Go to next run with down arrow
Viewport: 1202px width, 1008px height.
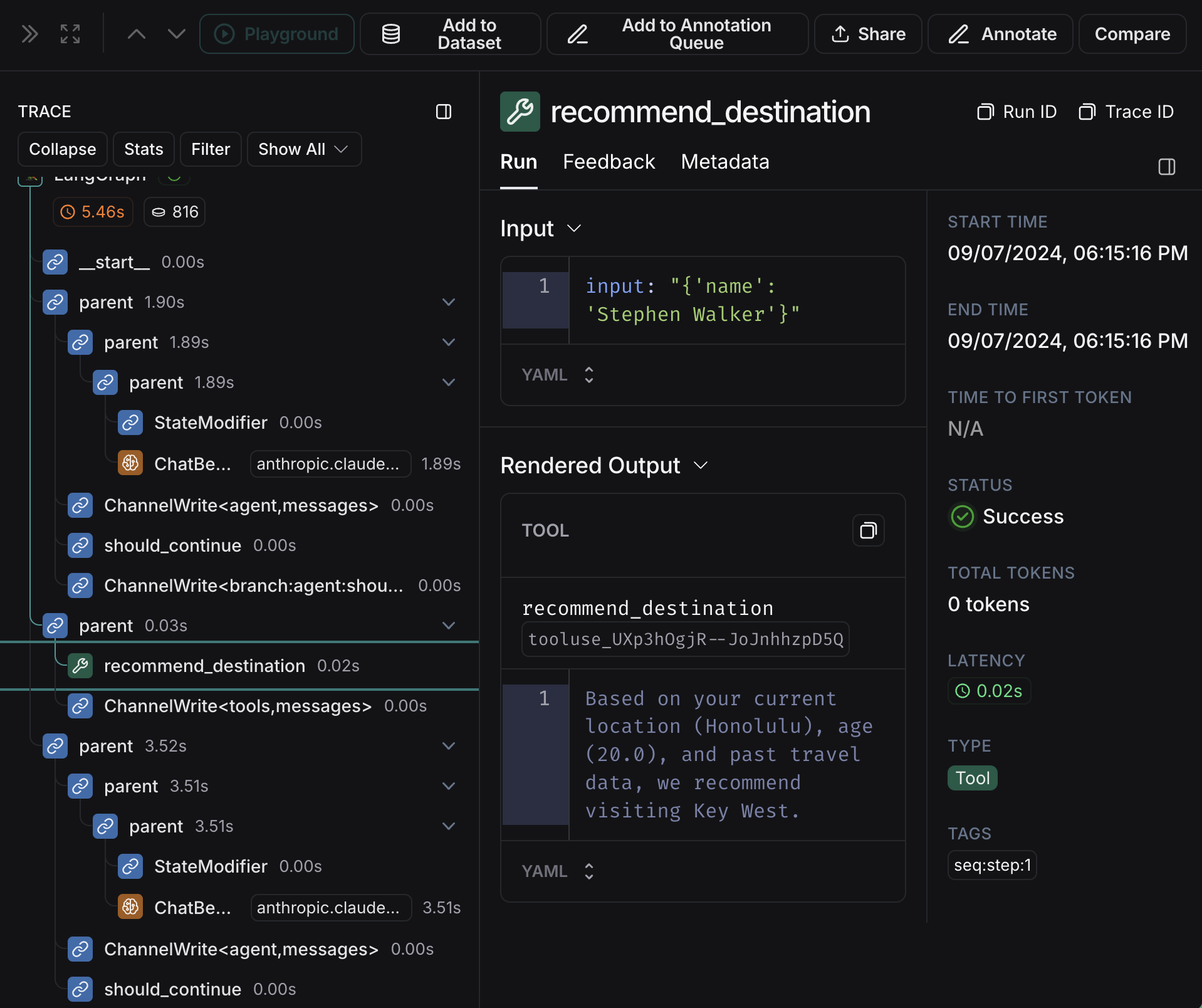[177, 34]
